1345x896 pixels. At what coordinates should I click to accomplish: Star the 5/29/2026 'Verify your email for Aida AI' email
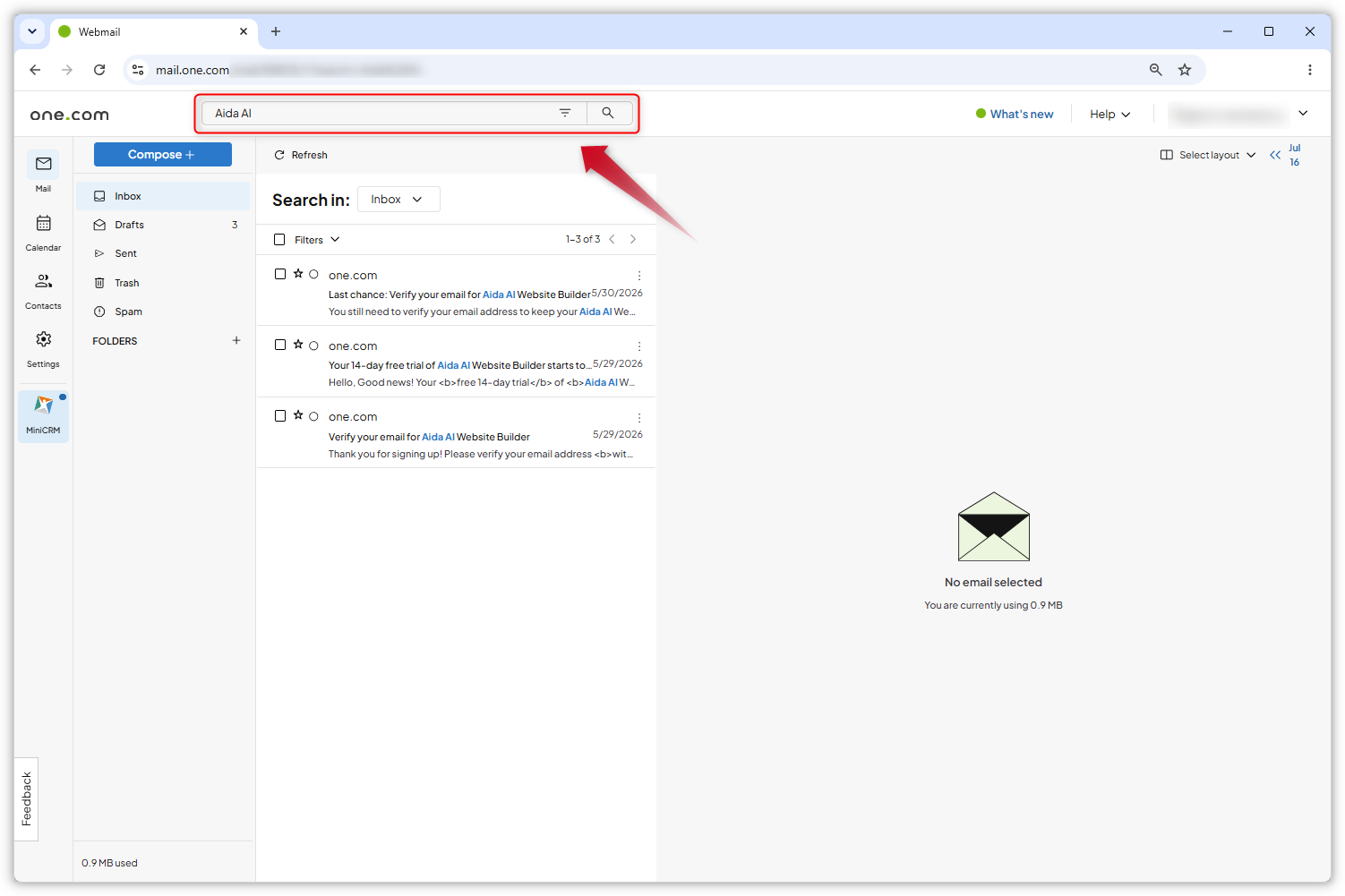pyautogui.click(x=298, y=415)
